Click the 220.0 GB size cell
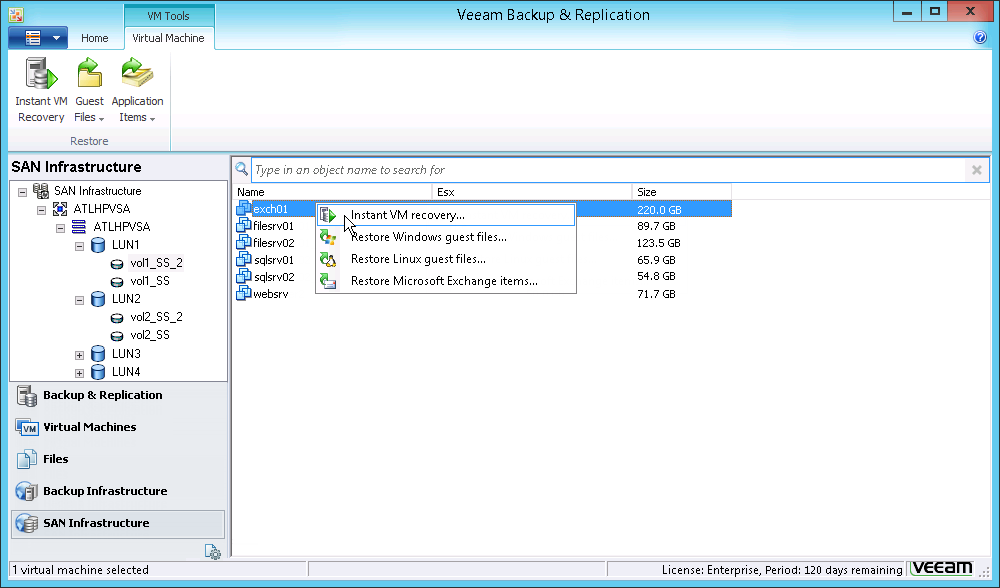 point(659,210)
